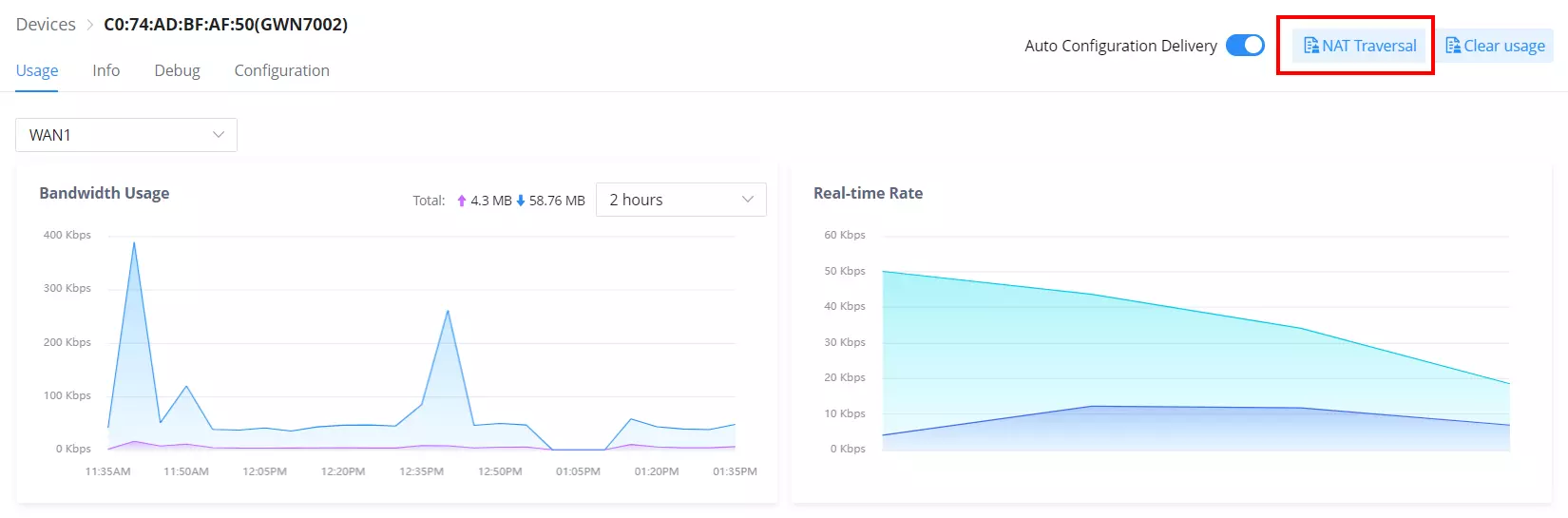
Task: Expand the 2 hours time range selector
Action: [x=681, y=200]
